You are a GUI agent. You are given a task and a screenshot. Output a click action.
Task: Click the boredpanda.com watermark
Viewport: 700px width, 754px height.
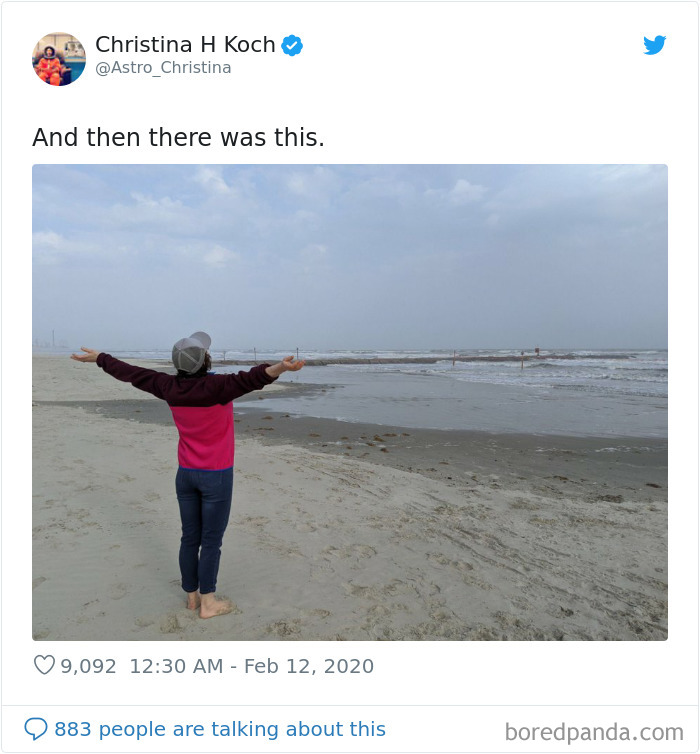click(x=594, y=732)
